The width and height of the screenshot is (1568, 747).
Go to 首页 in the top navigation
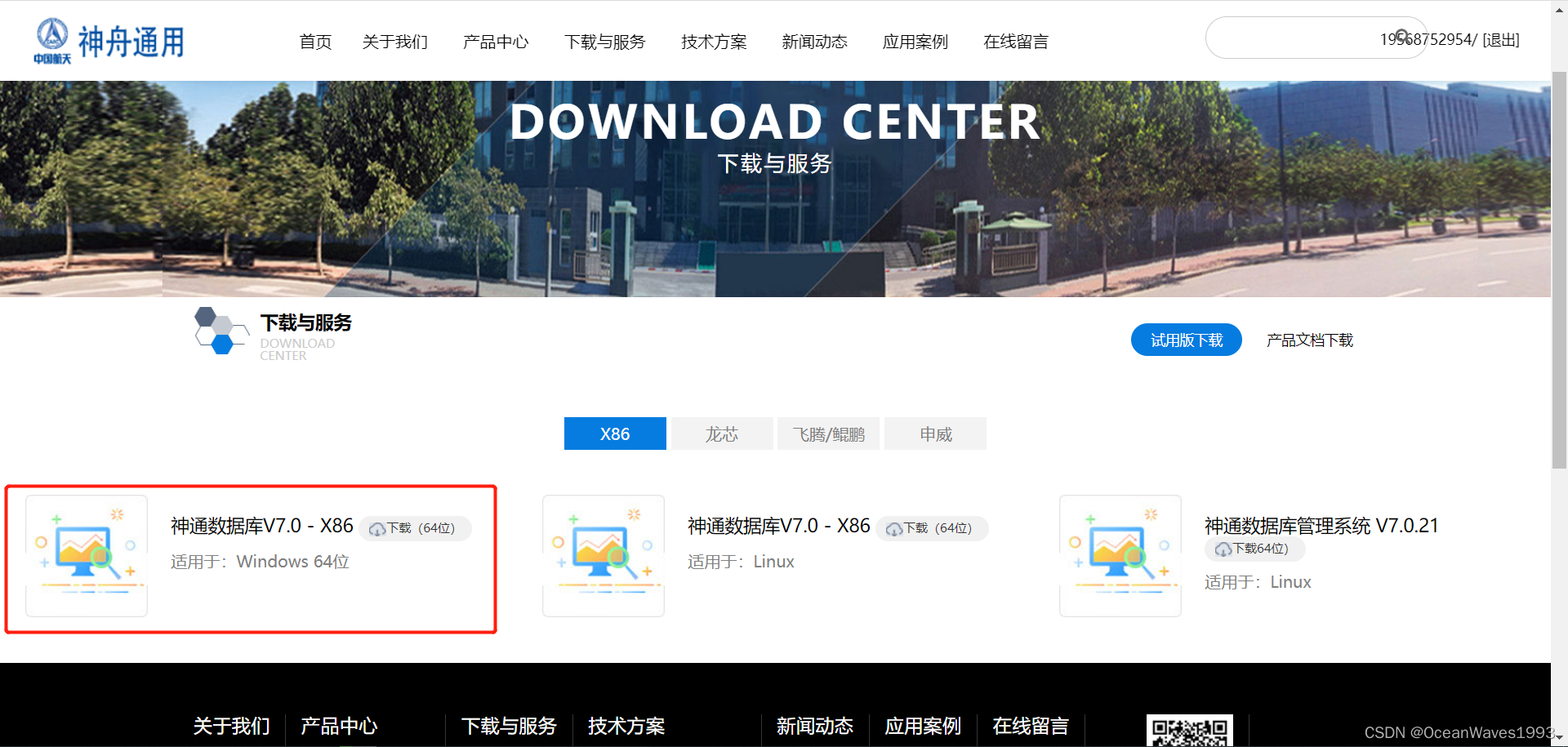315,42
